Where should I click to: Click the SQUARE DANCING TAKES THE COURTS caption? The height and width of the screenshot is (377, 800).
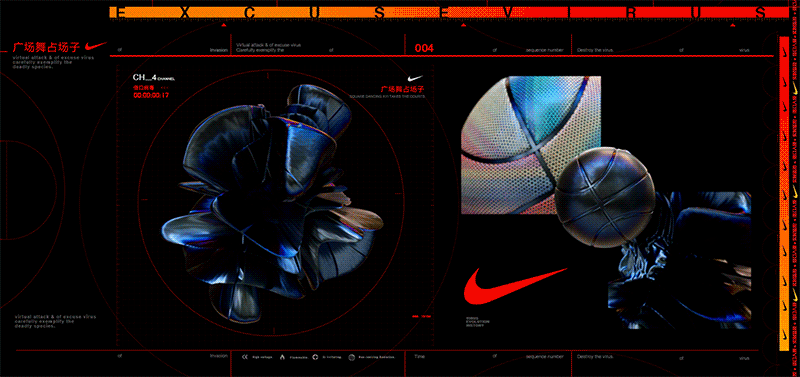387,95
